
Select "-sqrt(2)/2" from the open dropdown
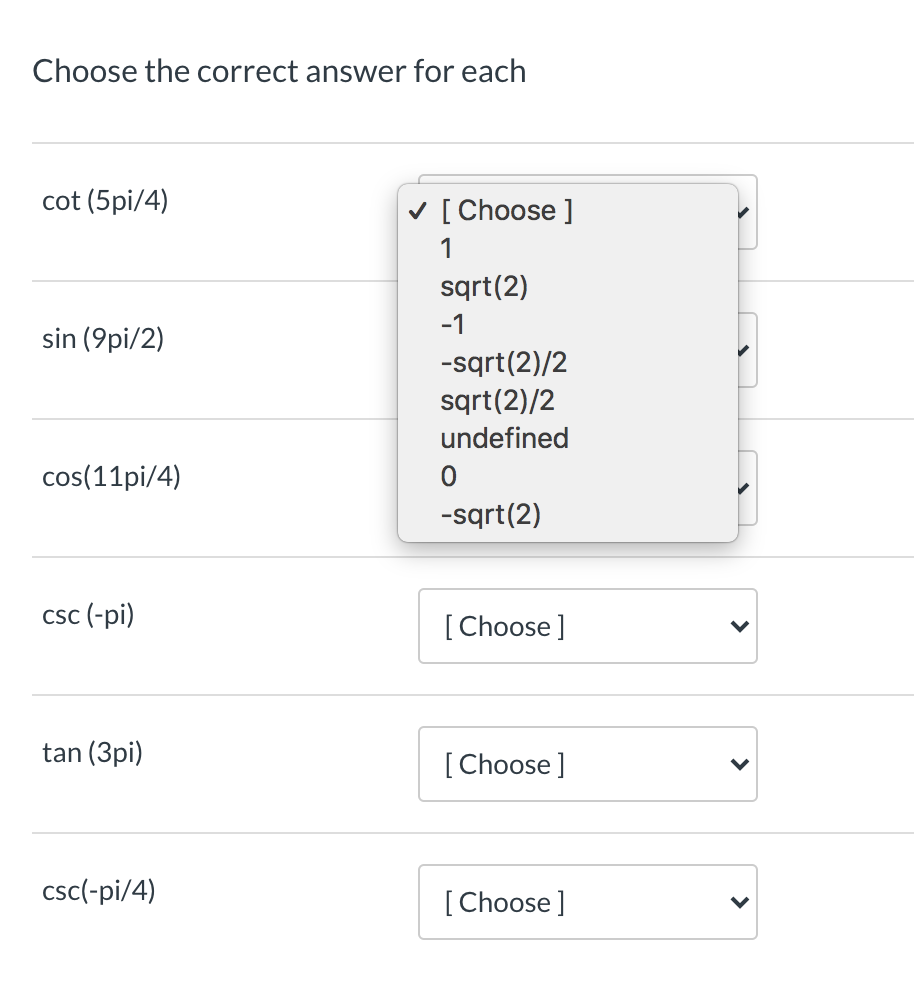[504, 362]
